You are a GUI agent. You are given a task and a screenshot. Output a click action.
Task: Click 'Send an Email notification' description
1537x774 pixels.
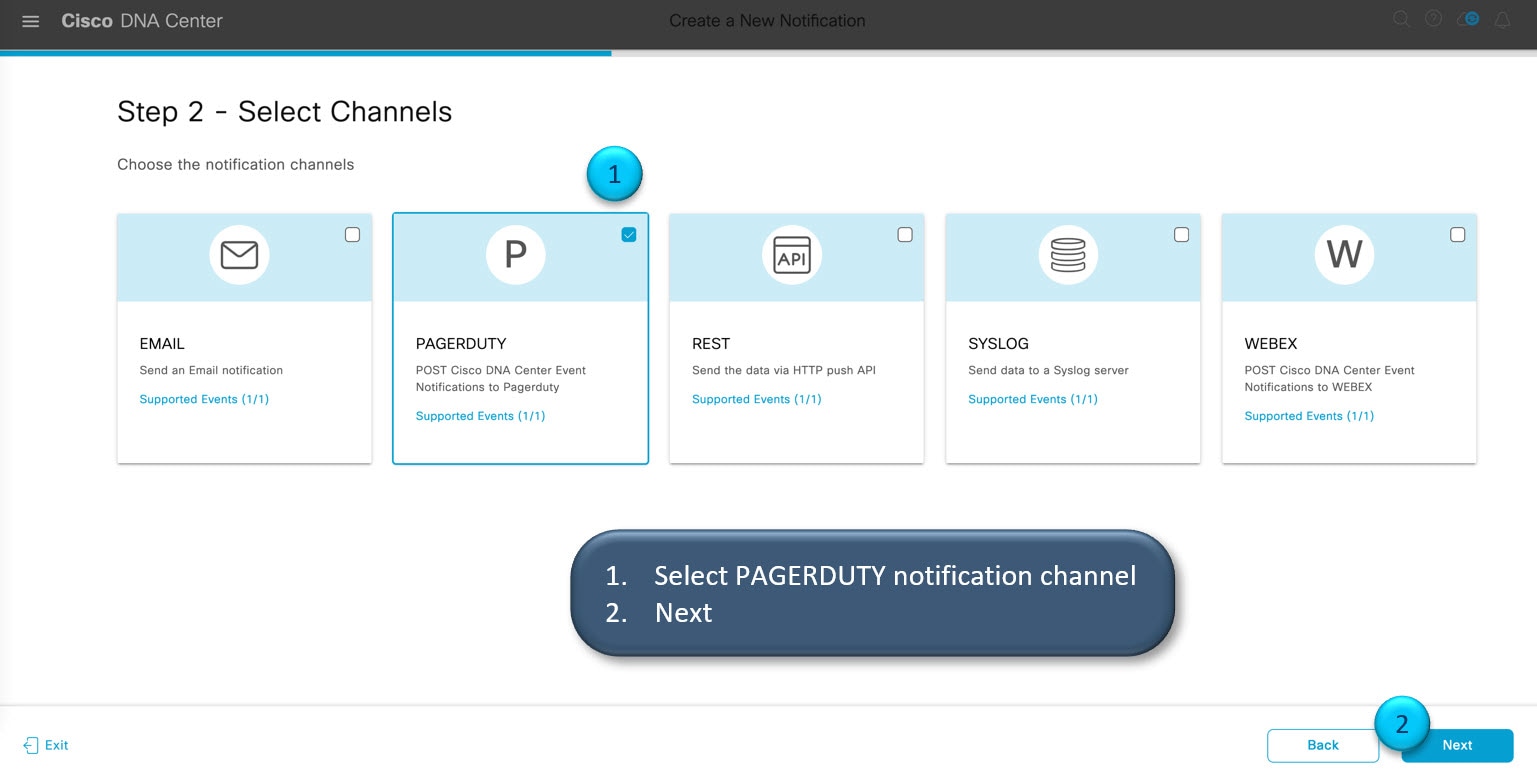tap(211, 370)
